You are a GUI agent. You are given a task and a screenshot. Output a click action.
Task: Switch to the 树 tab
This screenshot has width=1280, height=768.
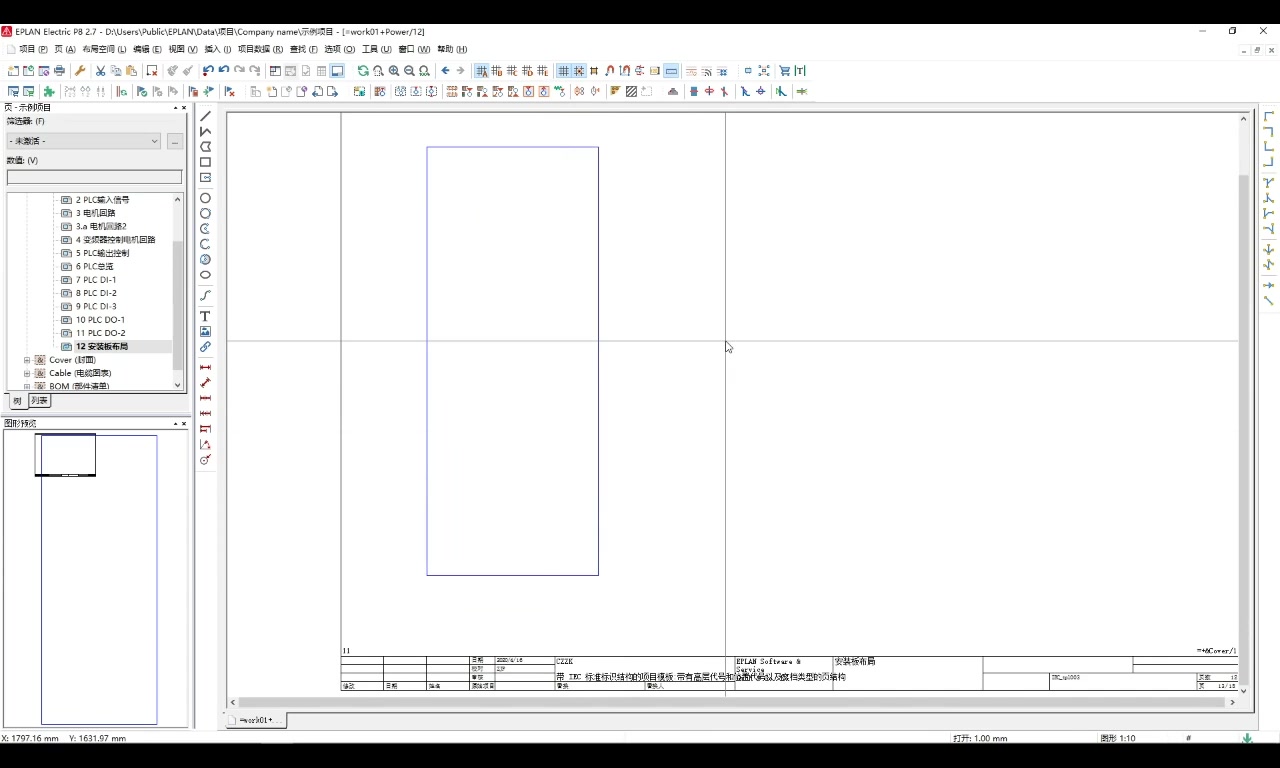17,401
